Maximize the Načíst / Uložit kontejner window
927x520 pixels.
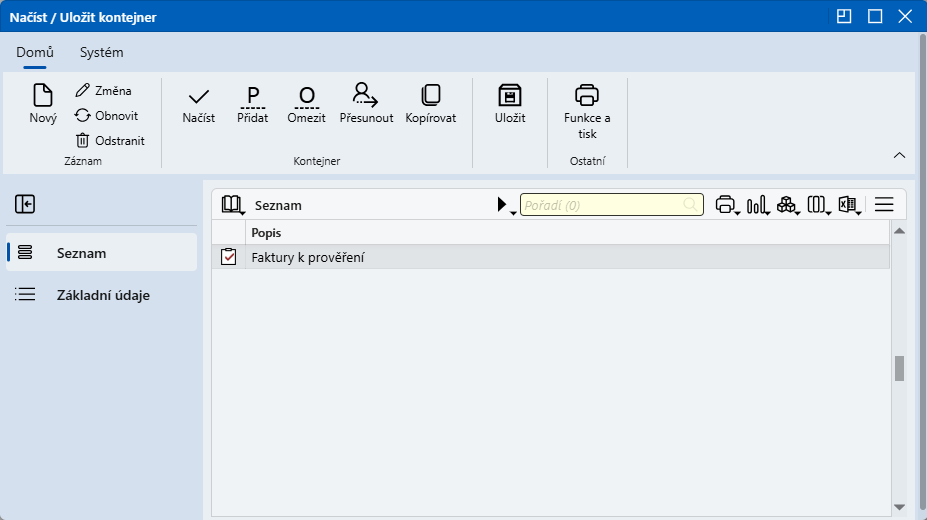click(875, 17)
